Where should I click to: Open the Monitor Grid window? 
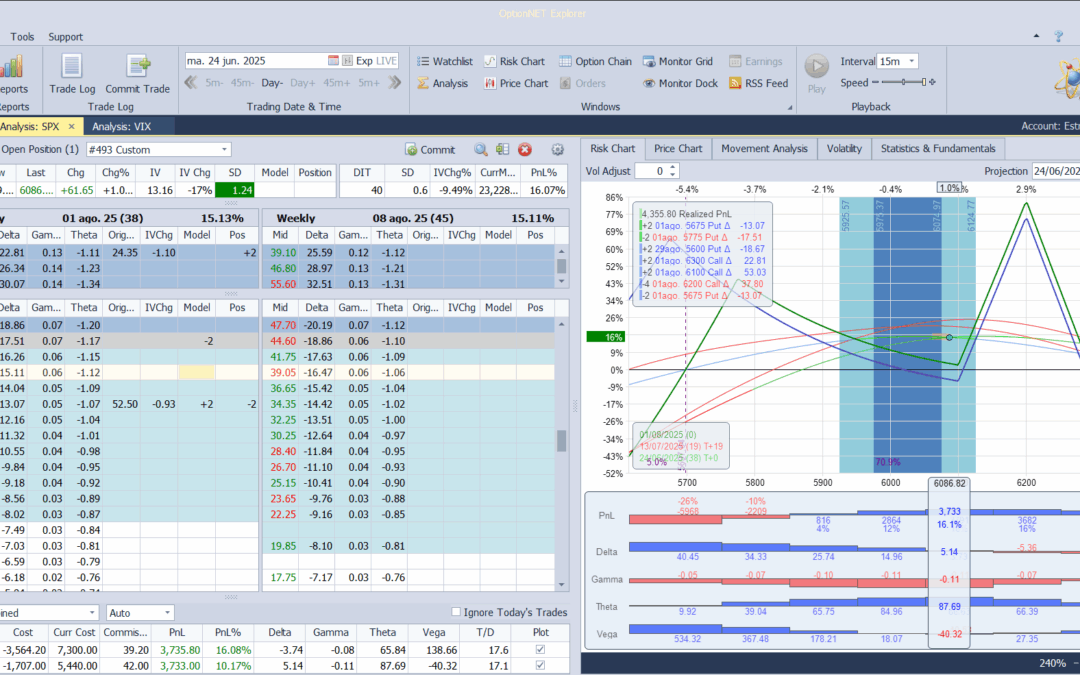point(678,61)
